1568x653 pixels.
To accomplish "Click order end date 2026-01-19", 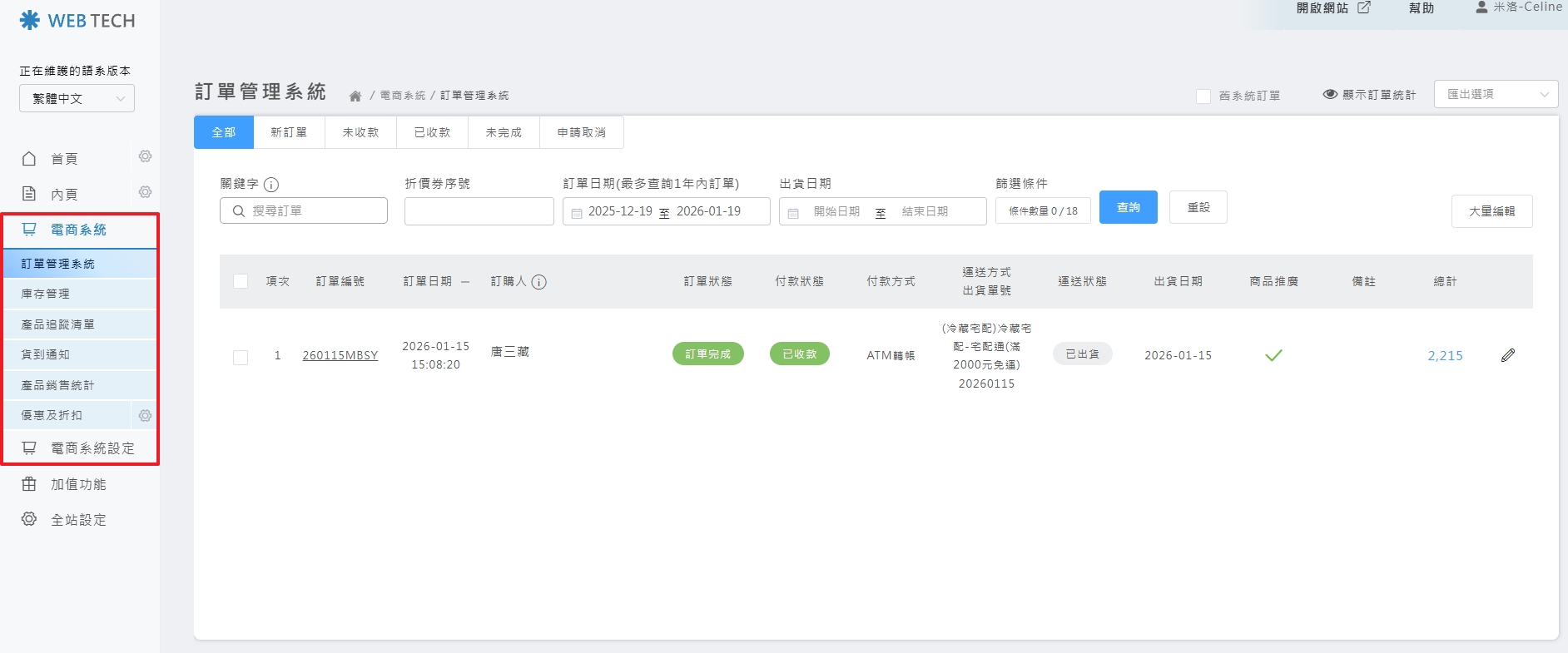I will (x=708, y=211).
